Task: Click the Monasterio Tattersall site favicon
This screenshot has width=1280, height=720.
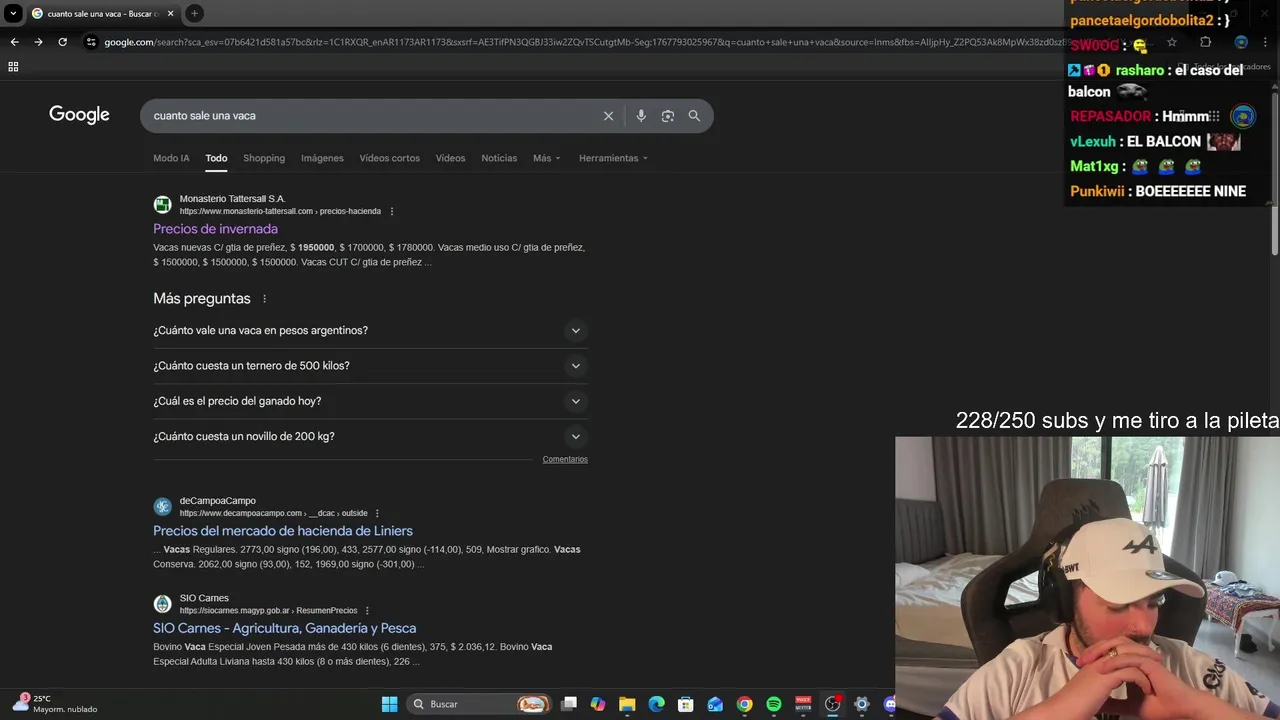Action: point(162,205)
